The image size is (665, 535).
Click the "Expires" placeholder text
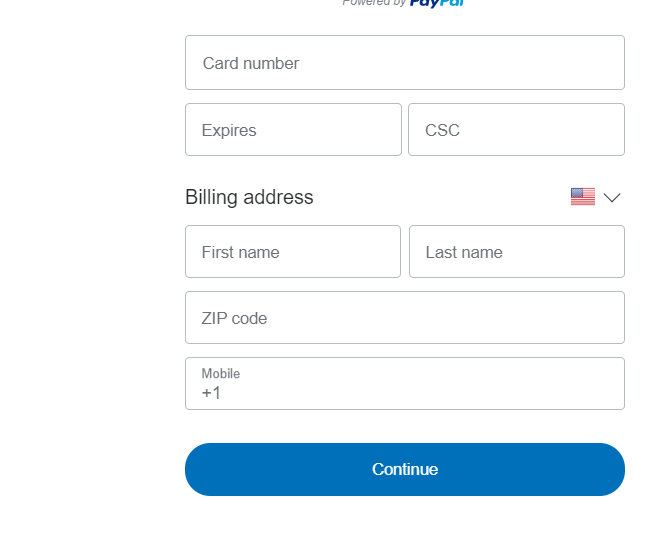tap(229, 130)
